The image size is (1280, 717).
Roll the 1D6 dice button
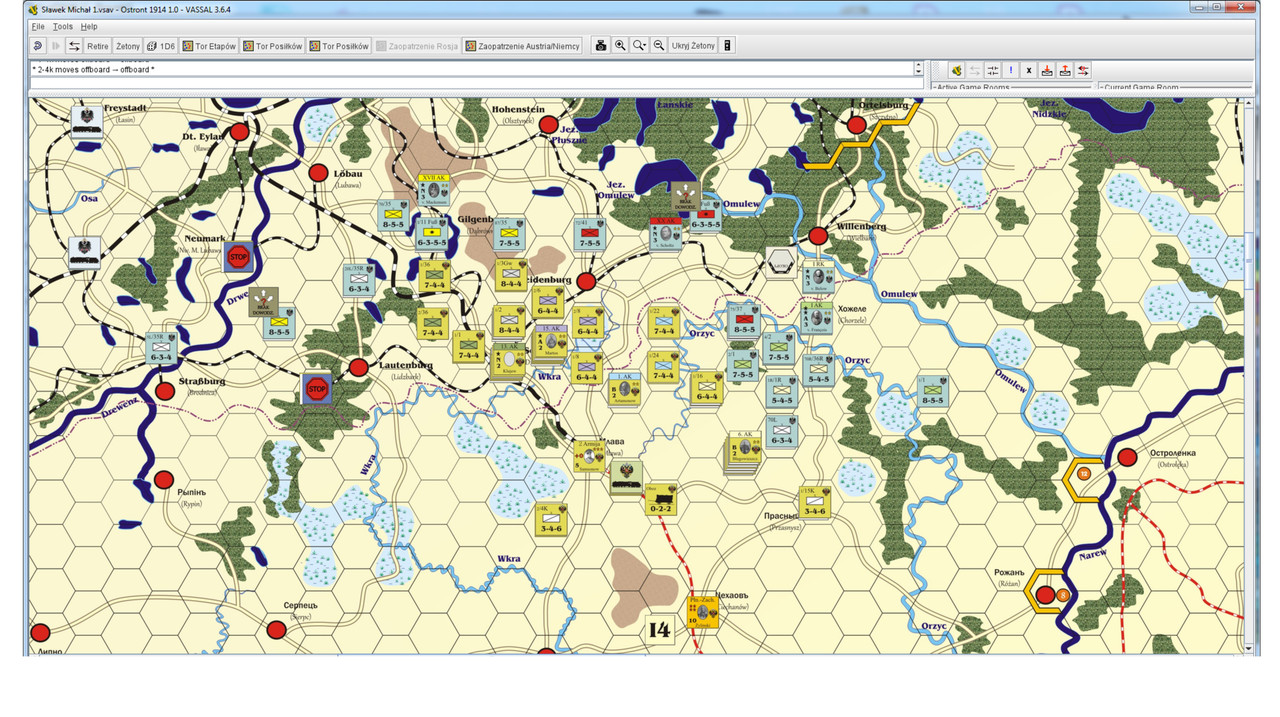161,46
